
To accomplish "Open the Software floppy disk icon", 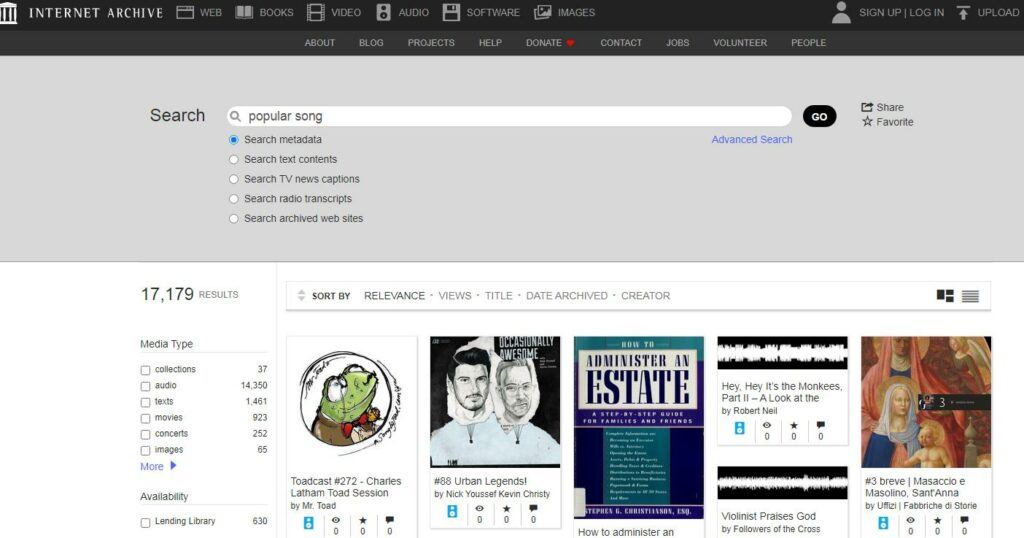I will 451,12.
